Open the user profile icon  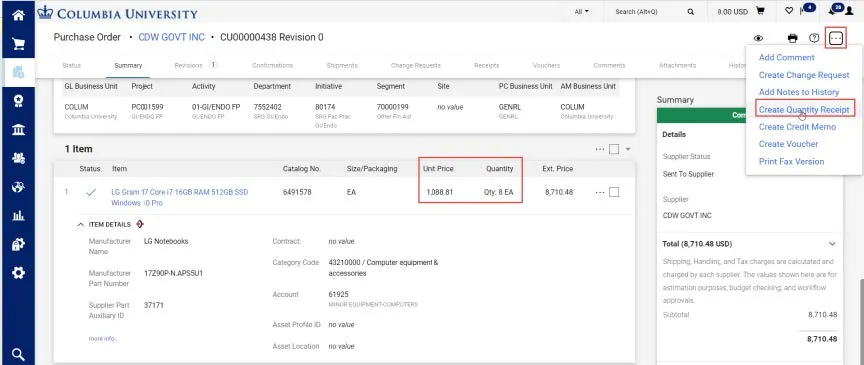pyautogui.click(x=849, y=12)
